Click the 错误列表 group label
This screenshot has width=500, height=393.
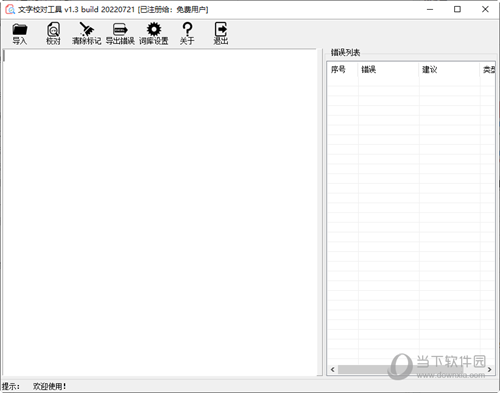(x=345, y=52)
